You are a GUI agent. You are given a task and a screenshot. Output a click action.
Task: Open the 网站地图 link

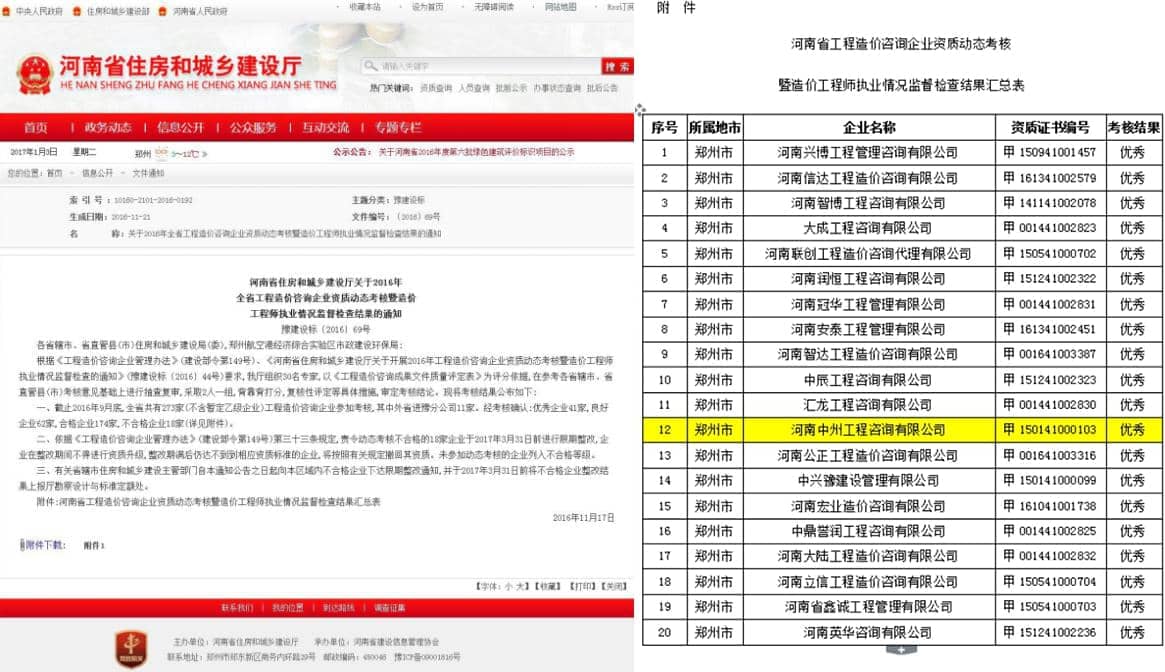click(560, 7)
